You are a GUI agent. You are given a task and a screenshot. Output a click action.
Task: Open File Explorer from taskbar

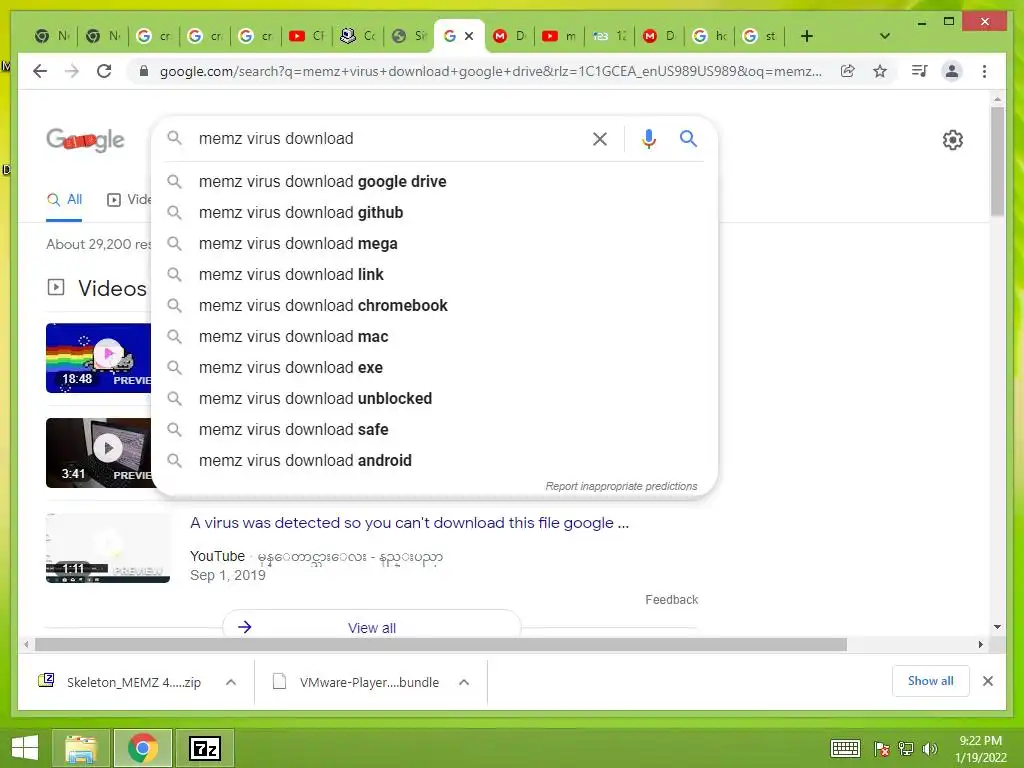coord(82,748)
